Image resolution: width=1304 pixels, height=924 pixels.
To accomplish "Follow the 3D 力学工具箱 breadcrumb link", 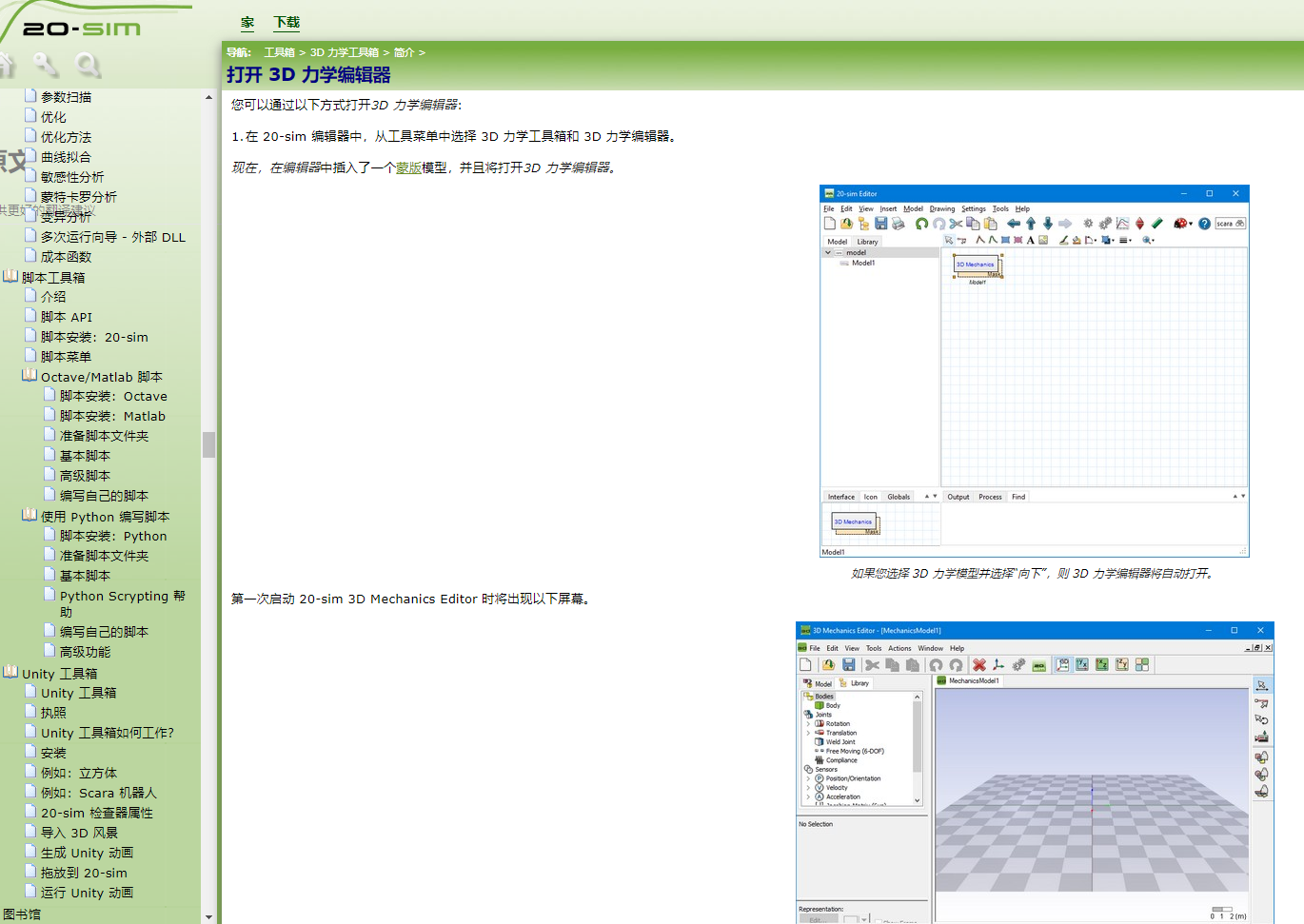I will (344, 52).
